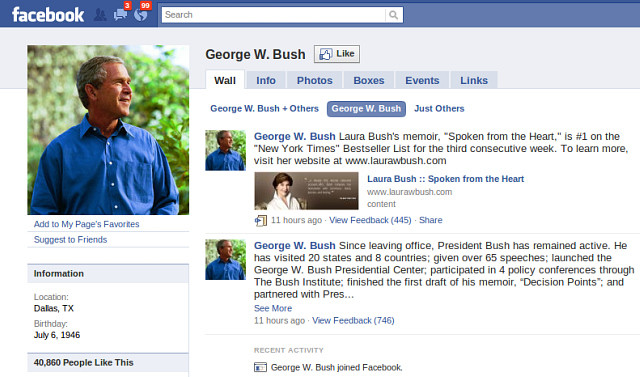Open author name on the memoir post

[x=294, y=136]
